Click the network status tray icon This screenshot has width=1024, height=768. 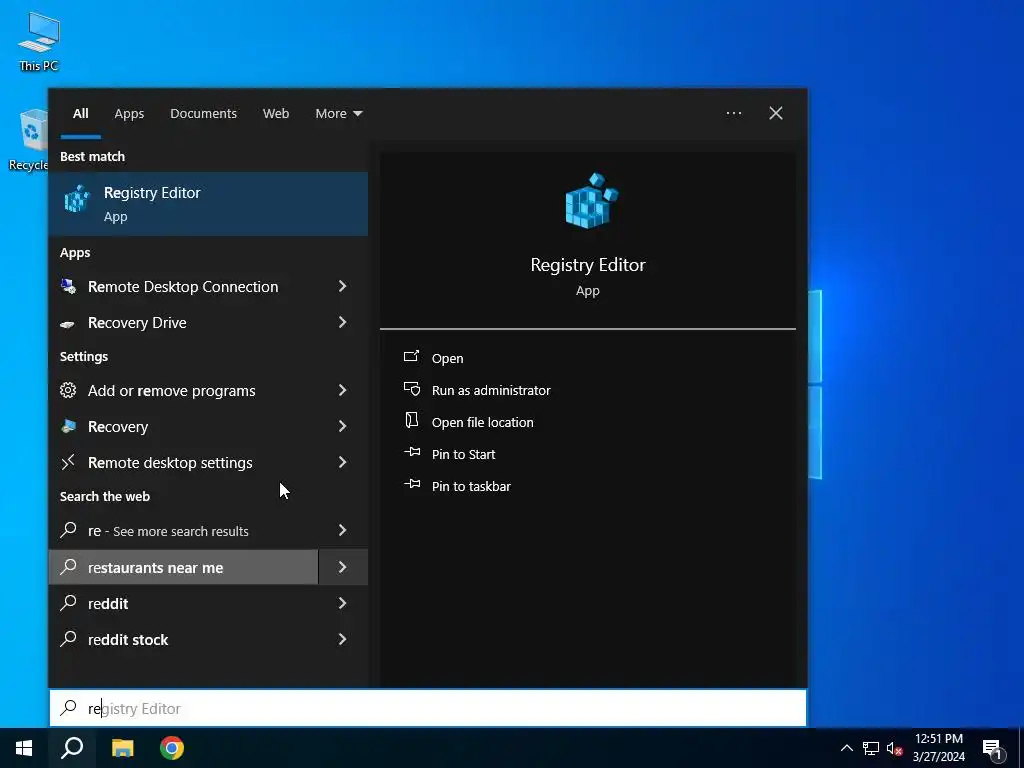(x=871, y=748)
